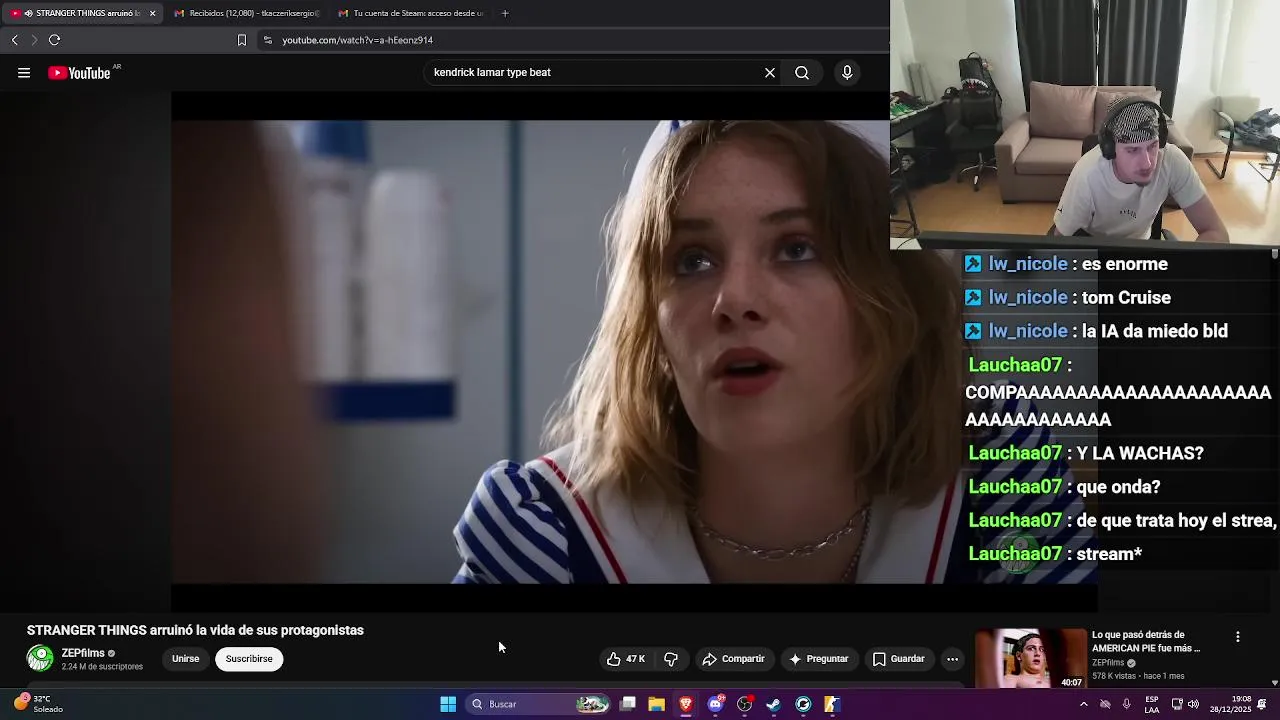The width and height of the screenshot is (1280, 720).
Task: Show hidden system tray icons
Action: point(1083,704)
